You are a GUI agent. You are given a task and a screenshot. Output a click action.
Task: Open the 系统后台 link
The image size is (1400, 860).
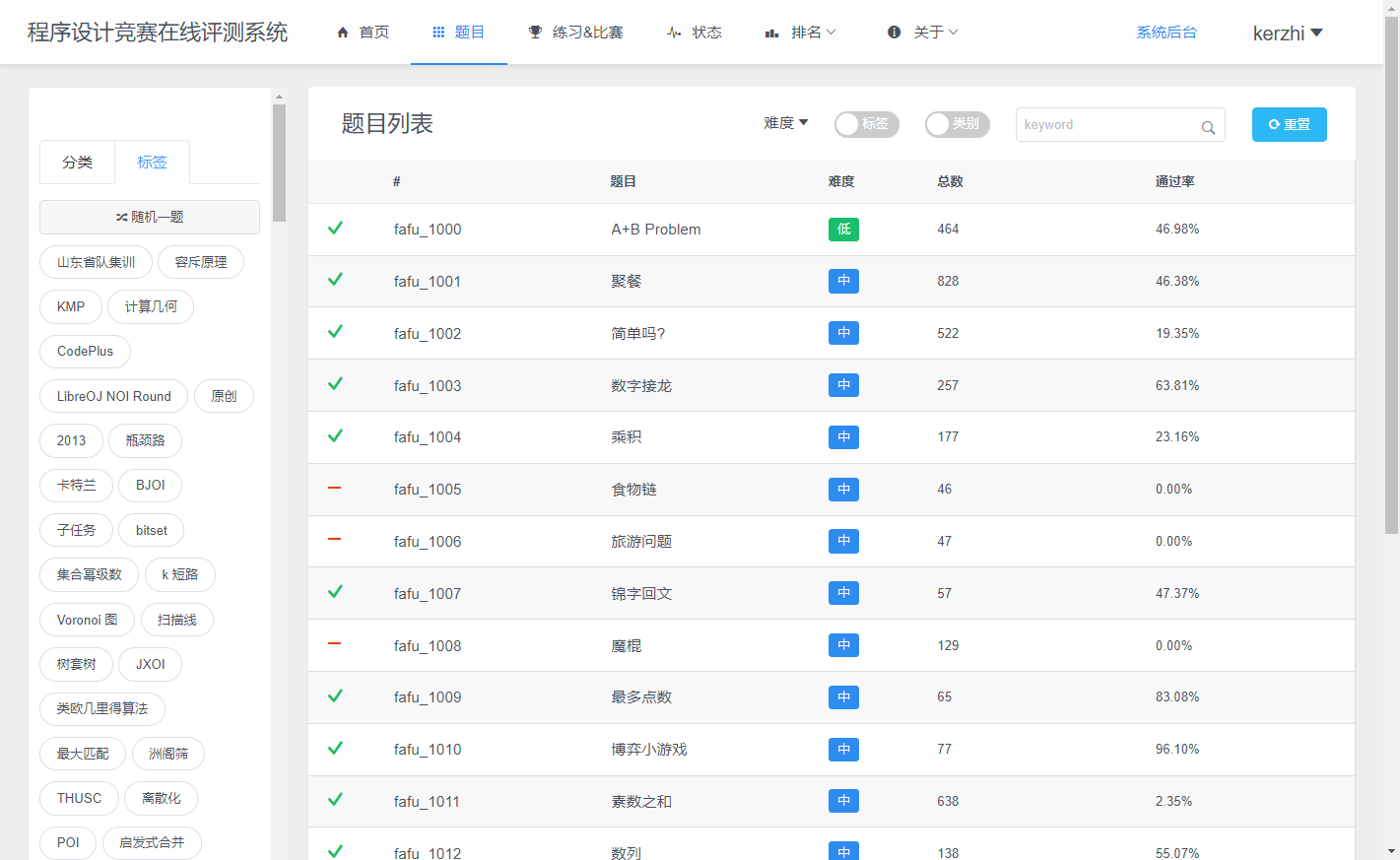point(1167,33)
